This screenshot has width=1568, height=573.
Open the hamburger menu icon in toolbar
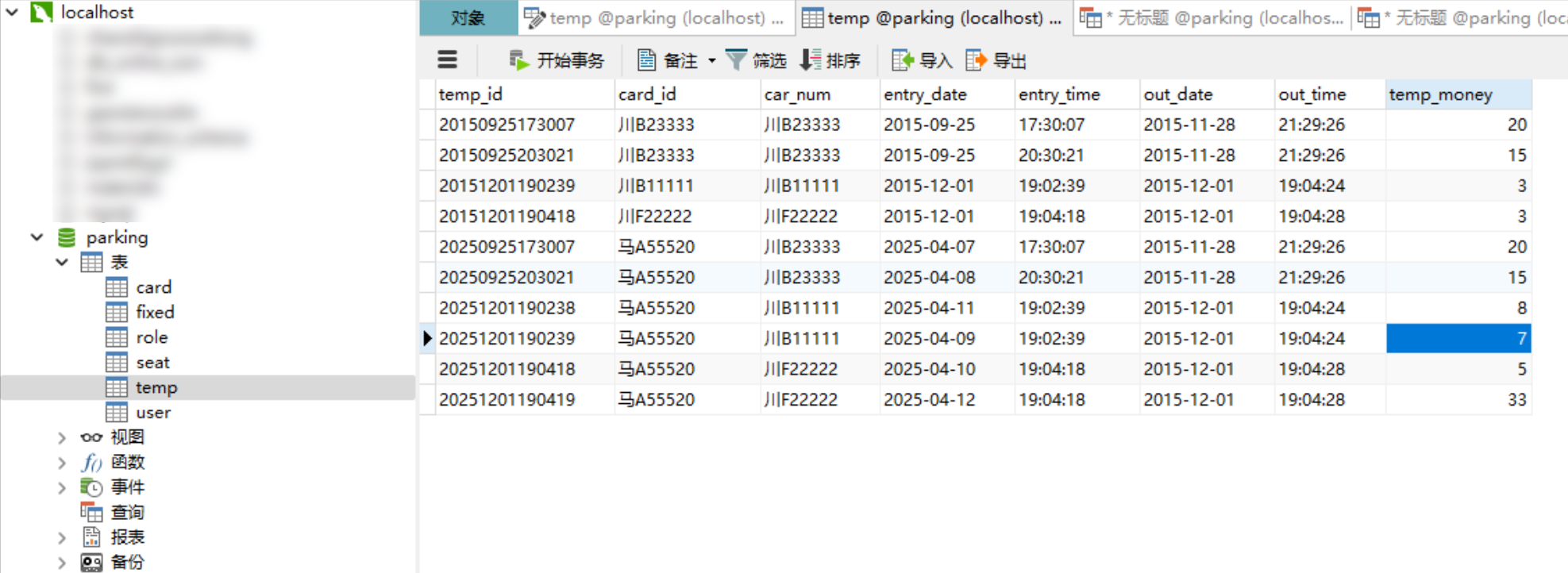[448, 60]
